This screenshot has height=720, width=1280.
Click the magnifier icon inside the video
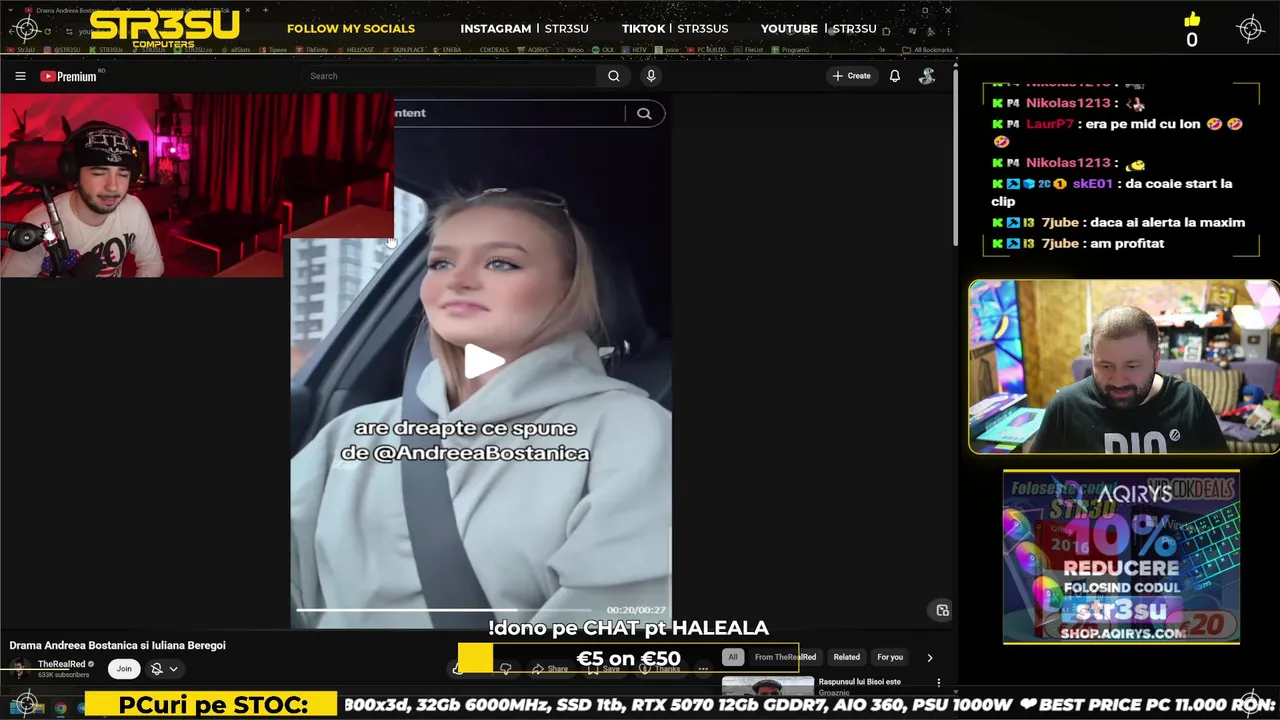(644, 113)
